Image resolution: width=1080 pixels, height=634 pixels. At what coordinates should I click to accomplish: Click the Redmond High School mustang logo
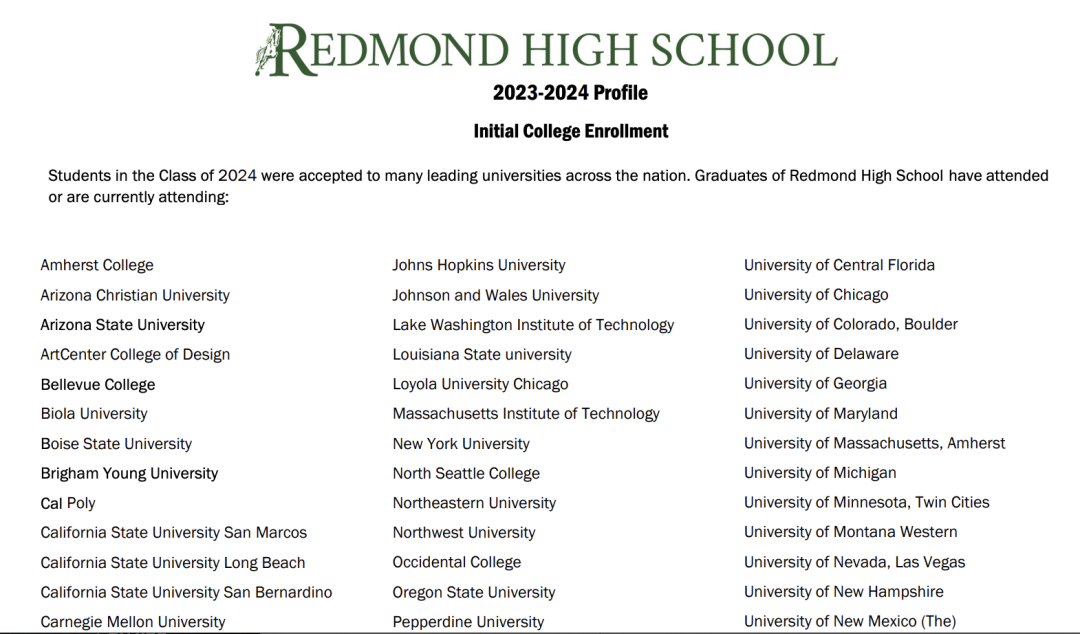point(267,50)
